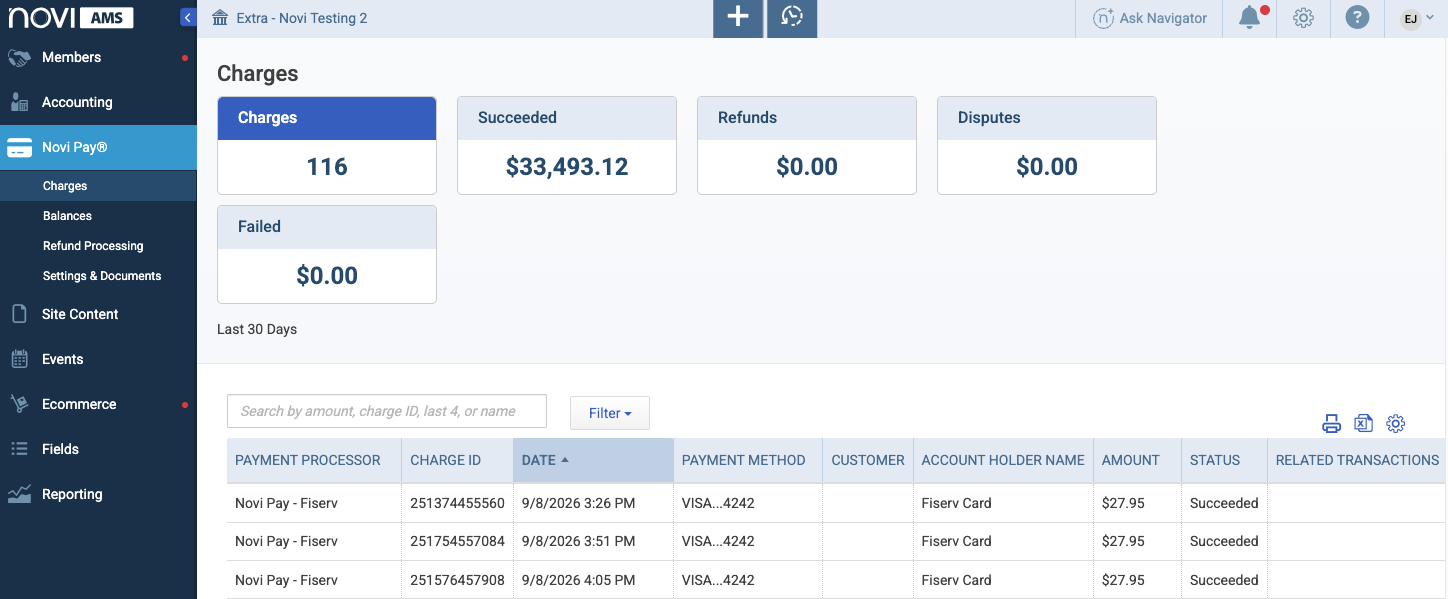Open the settings gear in top bar

[1303, 18]
